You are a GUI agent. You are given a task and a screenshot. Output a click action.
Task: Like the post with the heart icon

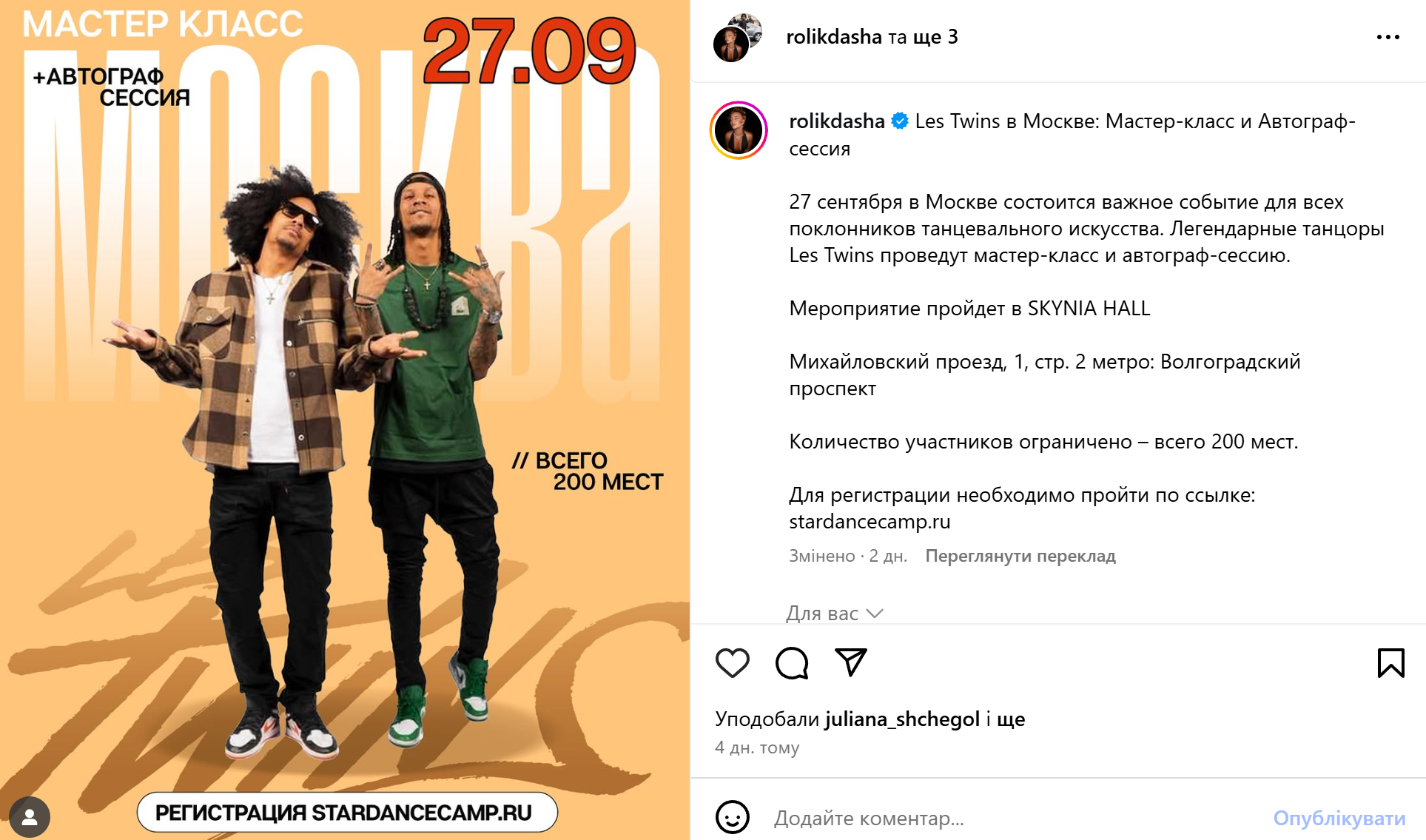pos(733,662)
